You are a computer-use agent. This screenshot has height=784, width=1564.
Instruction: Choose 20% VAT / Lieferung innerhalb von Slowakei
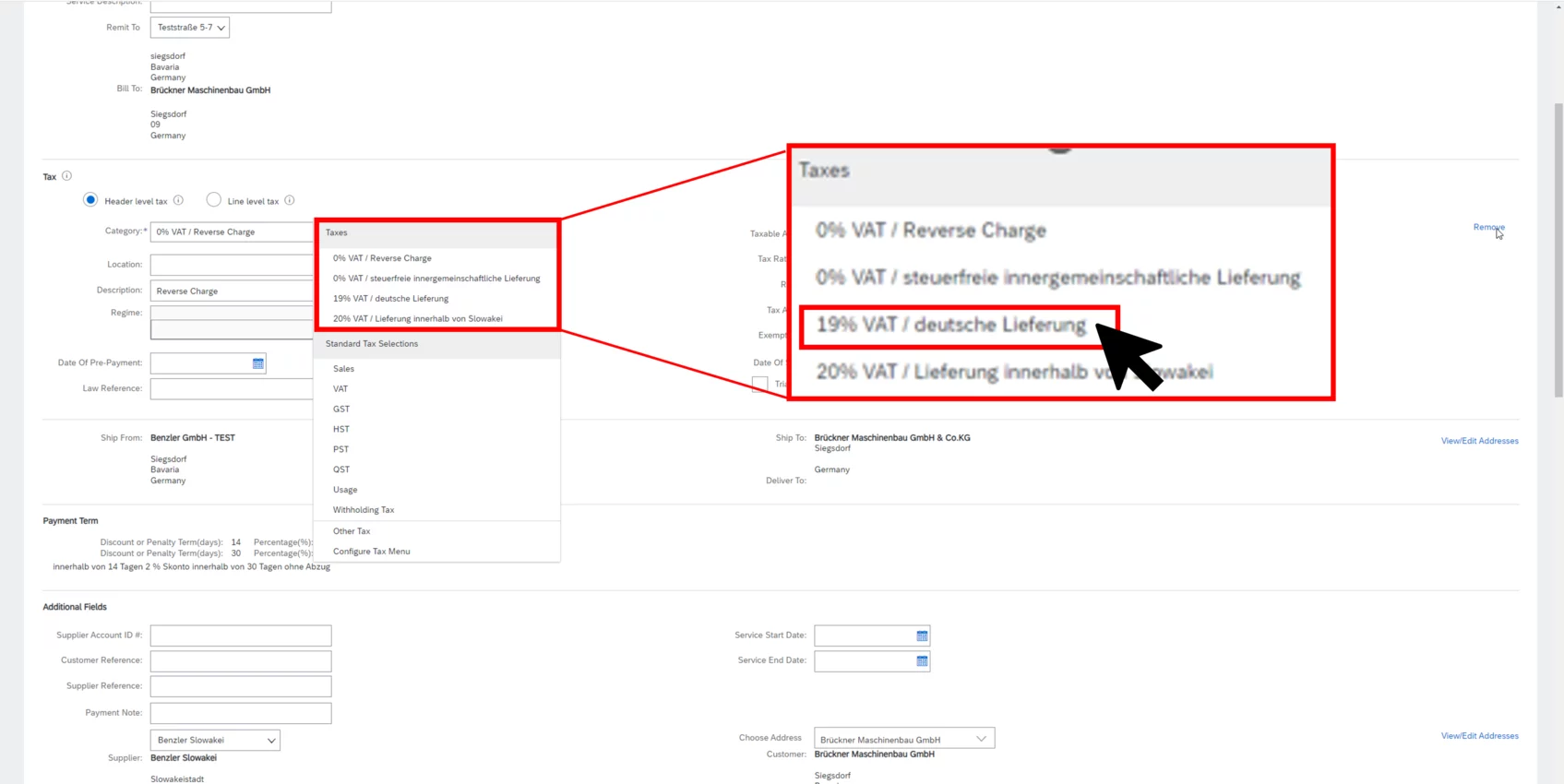417,319
